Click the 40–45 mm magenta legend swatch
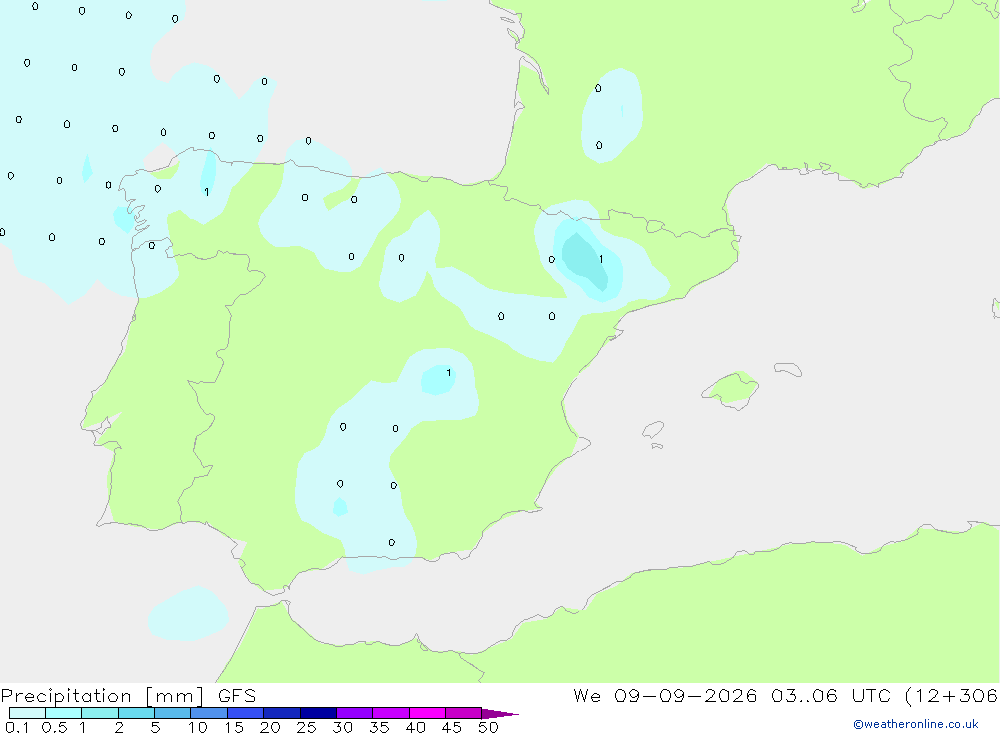Image resolution: width=1000 pixels, height=733 pixels. 427,713
